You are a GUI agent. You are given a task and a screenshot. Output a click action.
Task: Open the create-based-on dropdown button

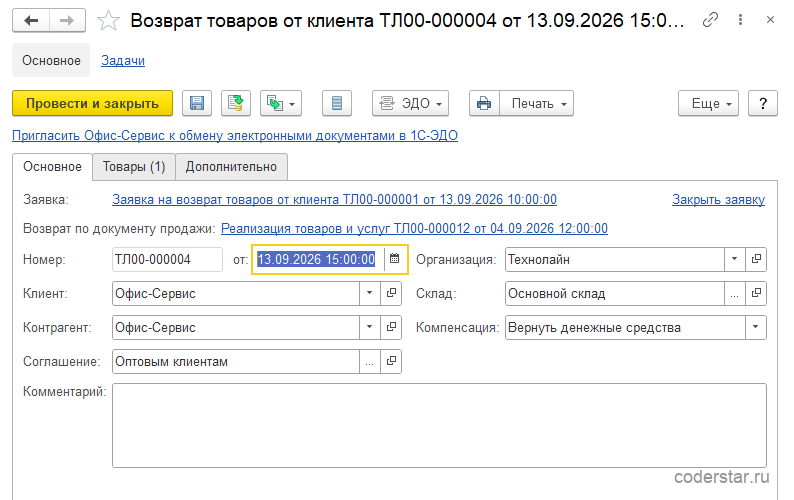click(x=281, y=103)
